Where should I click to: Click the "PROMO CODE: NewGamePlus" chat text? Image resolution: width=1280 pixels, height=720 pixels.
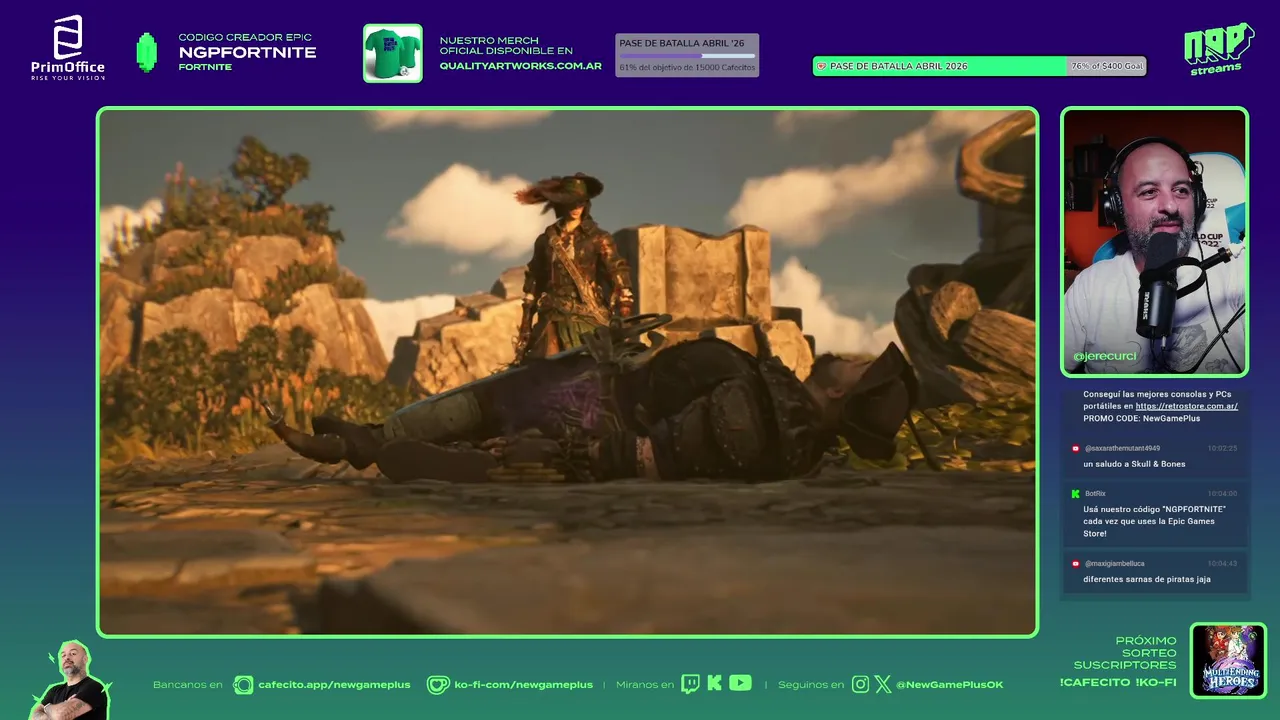coord(1141,418)
